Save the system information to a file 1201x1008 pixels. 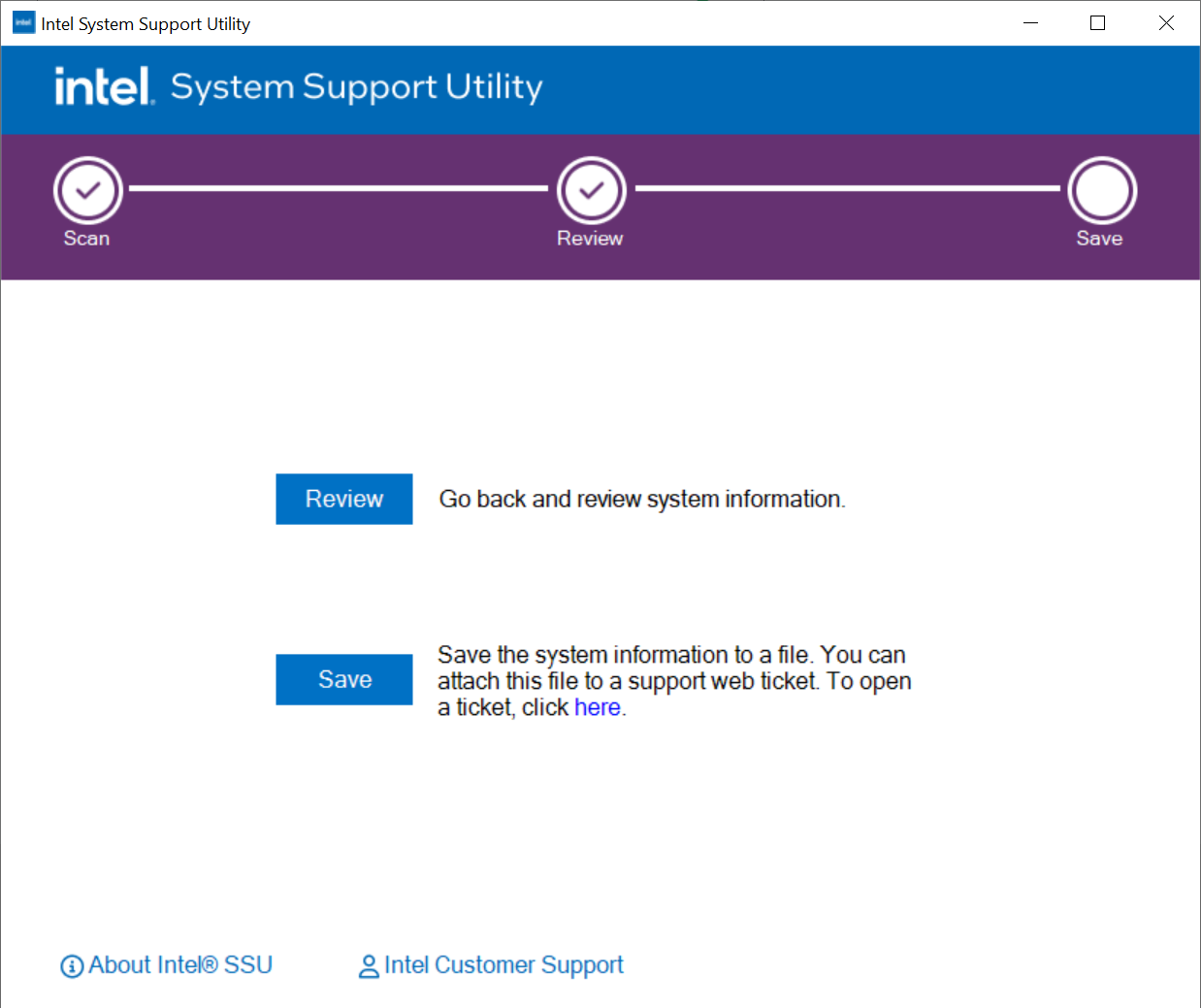[344, 679]
